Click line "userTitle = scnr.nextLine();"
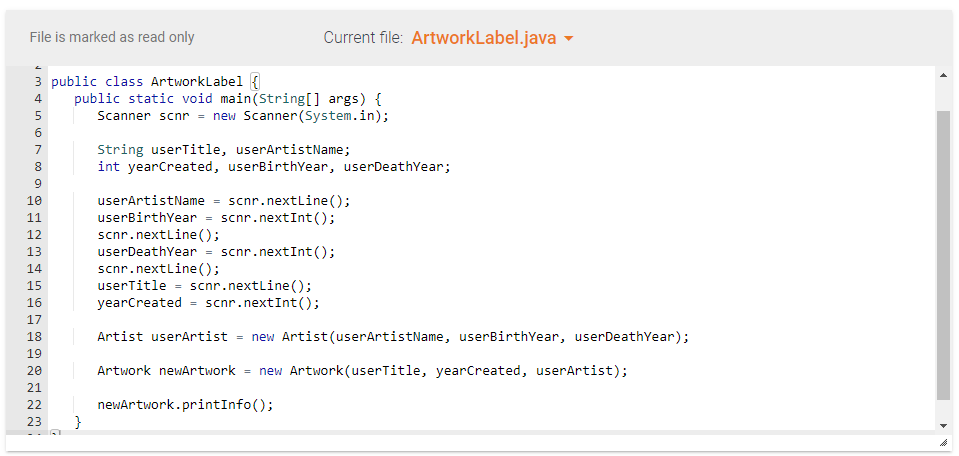The height and width of the screenshot is (456, 959). click(205, 286)
